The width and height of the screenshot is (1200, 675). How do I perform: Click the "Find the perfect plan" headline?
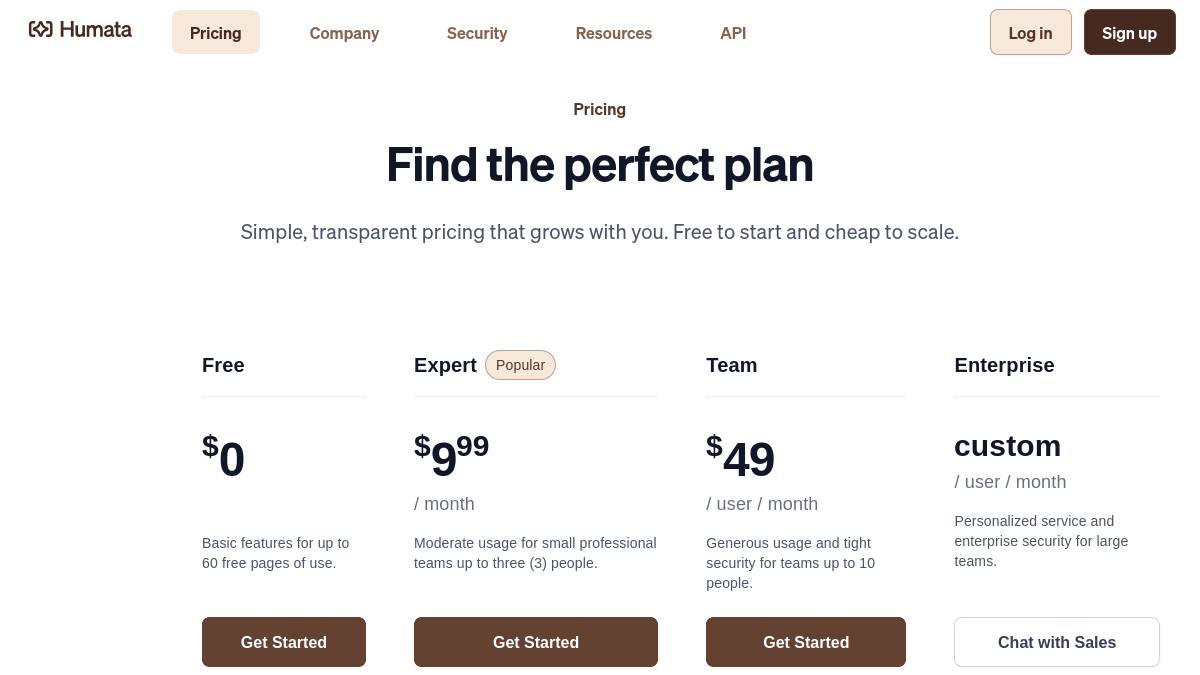coord(600,165)
